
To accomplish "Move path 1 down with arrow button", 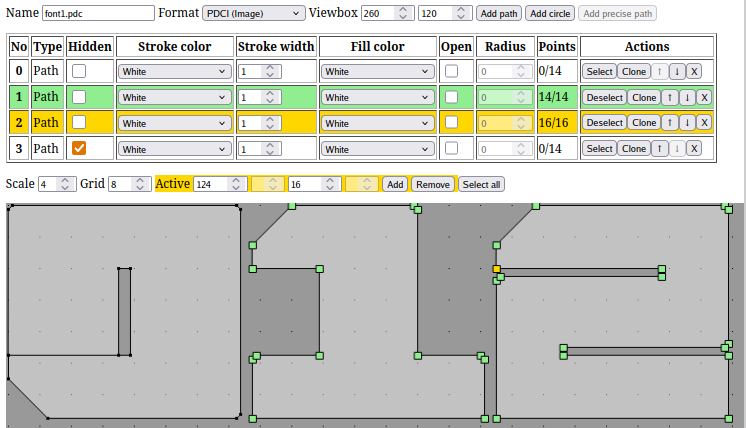I will 688,97.
